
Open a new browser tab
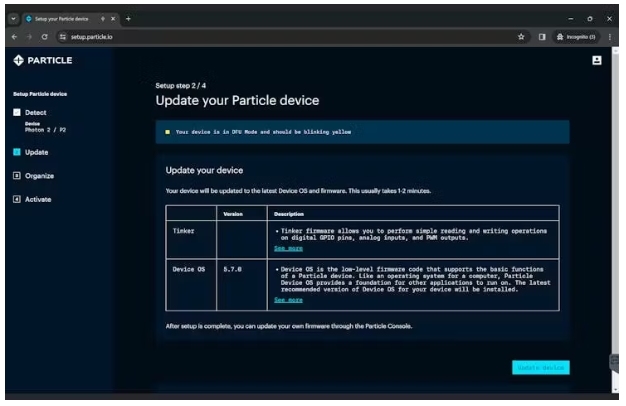[x=128, y=18]
